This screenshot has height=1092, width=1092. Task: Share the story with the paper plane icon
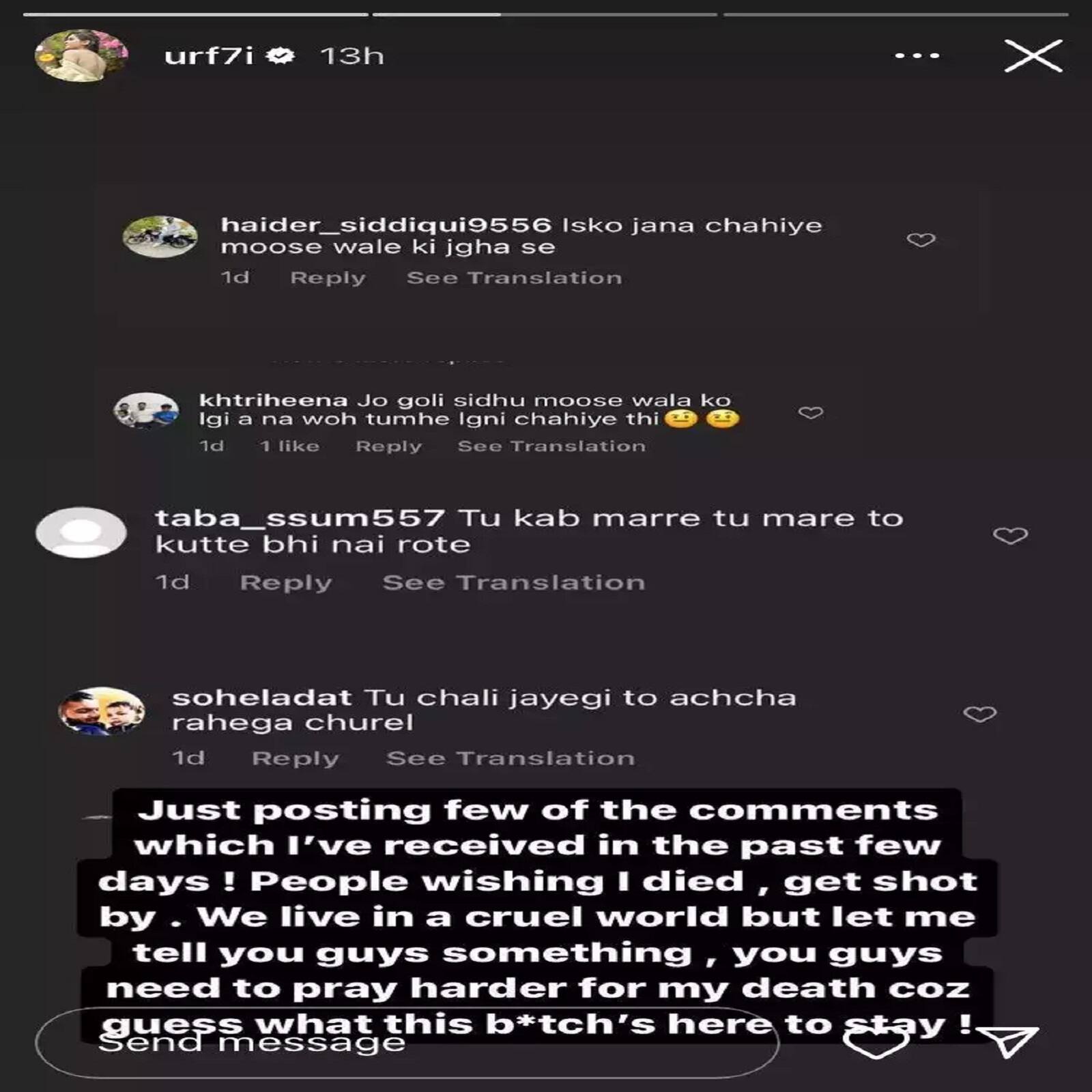tap(1008, 1041)
